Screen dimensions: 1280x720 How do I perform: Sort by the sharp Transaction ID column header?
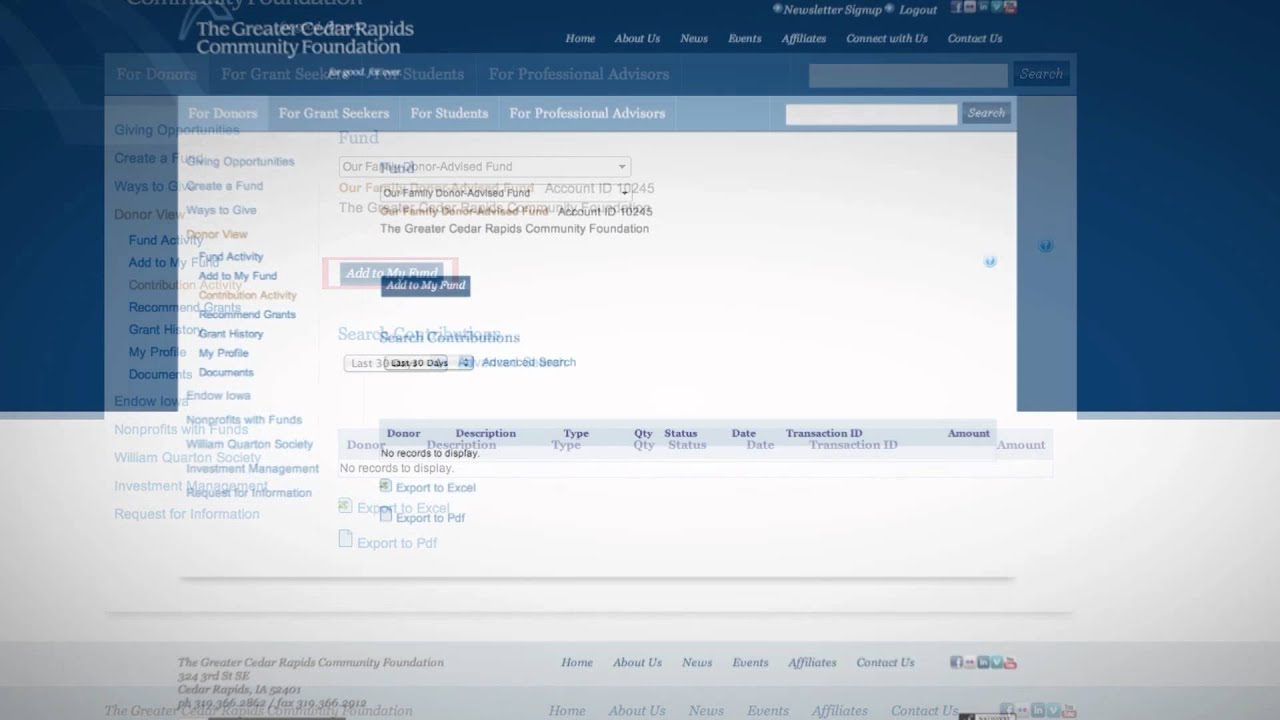824,433
